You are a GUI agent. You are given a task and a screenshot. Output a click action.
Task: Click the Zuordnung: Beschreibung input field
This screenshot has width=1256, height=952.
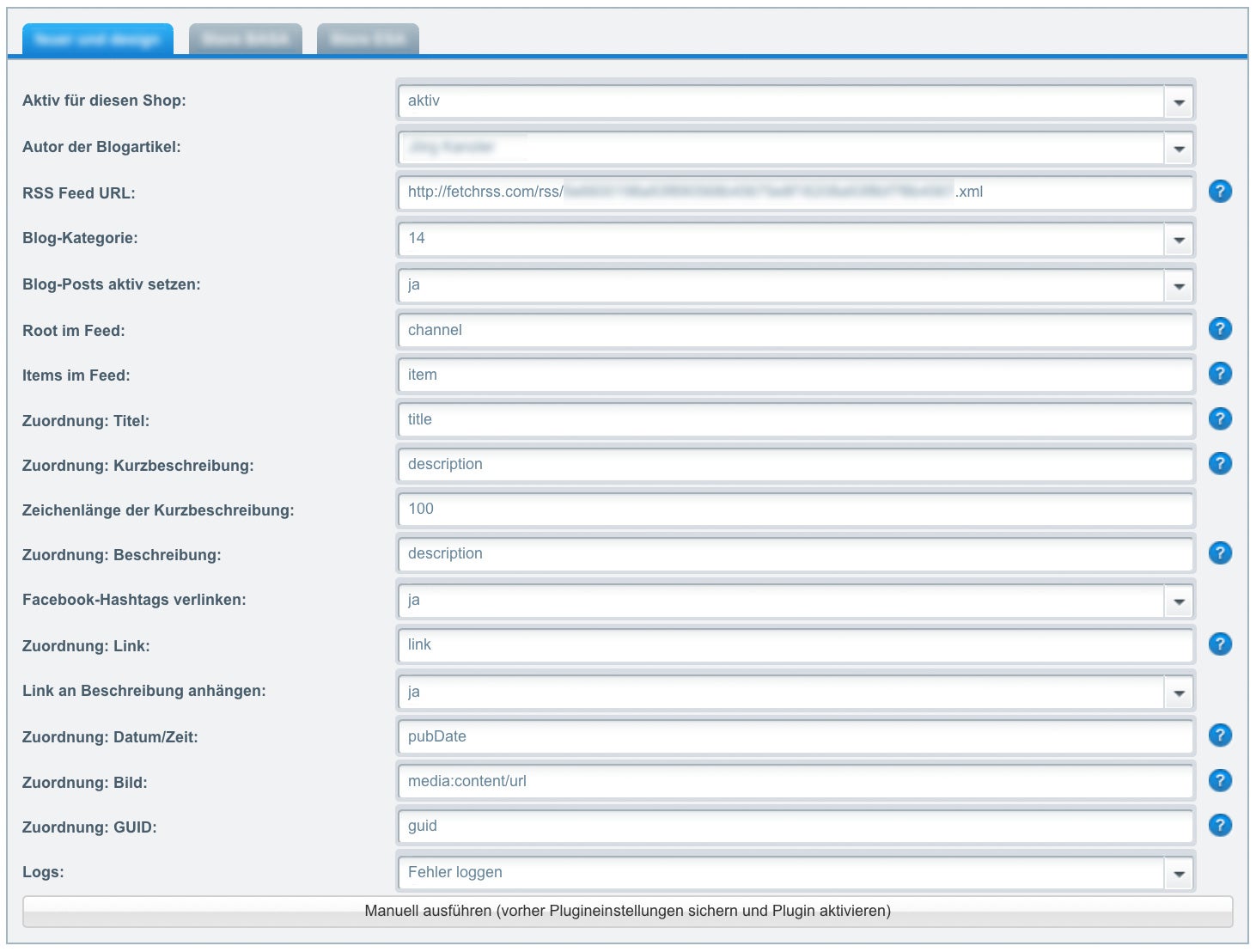tap(796, 553)
